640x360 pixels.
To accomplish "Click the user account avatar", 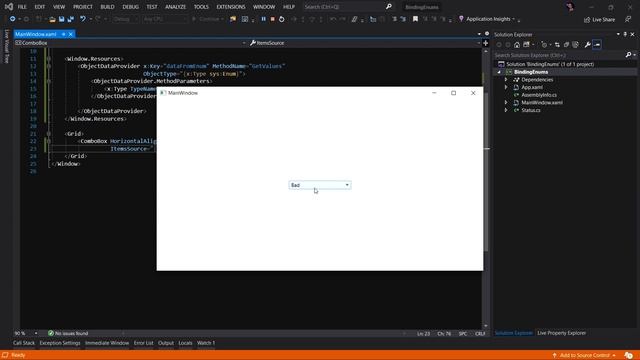I will [570, 7].
